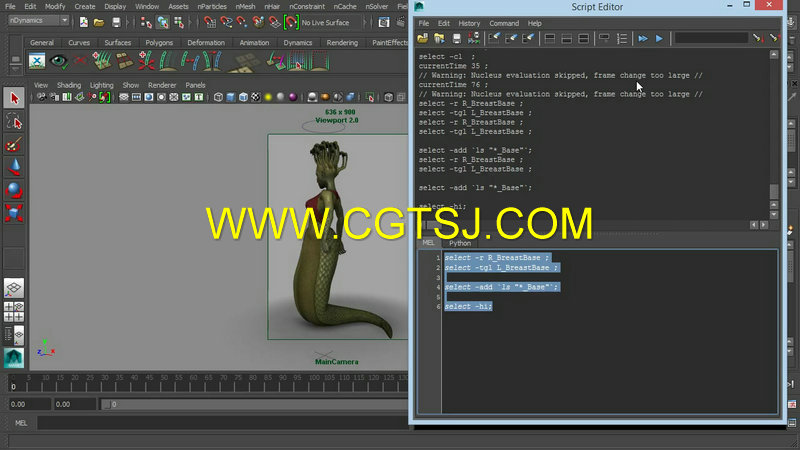Click the Clear All broom icon
This screenshot has width=800, height=450.
coord(528,38)
